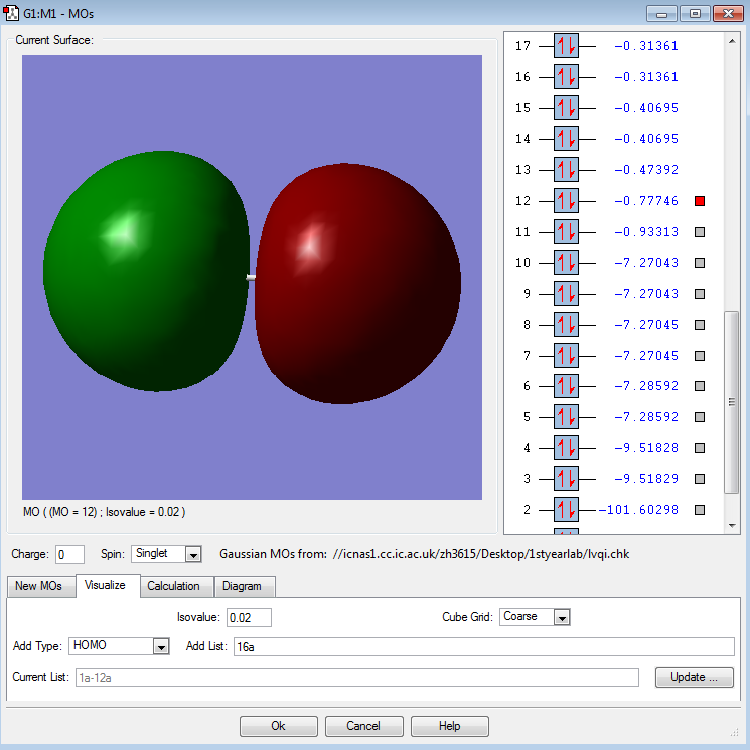Select the energy value -0.47392
This screenshot has height=750, width=750.
[646, 170]
